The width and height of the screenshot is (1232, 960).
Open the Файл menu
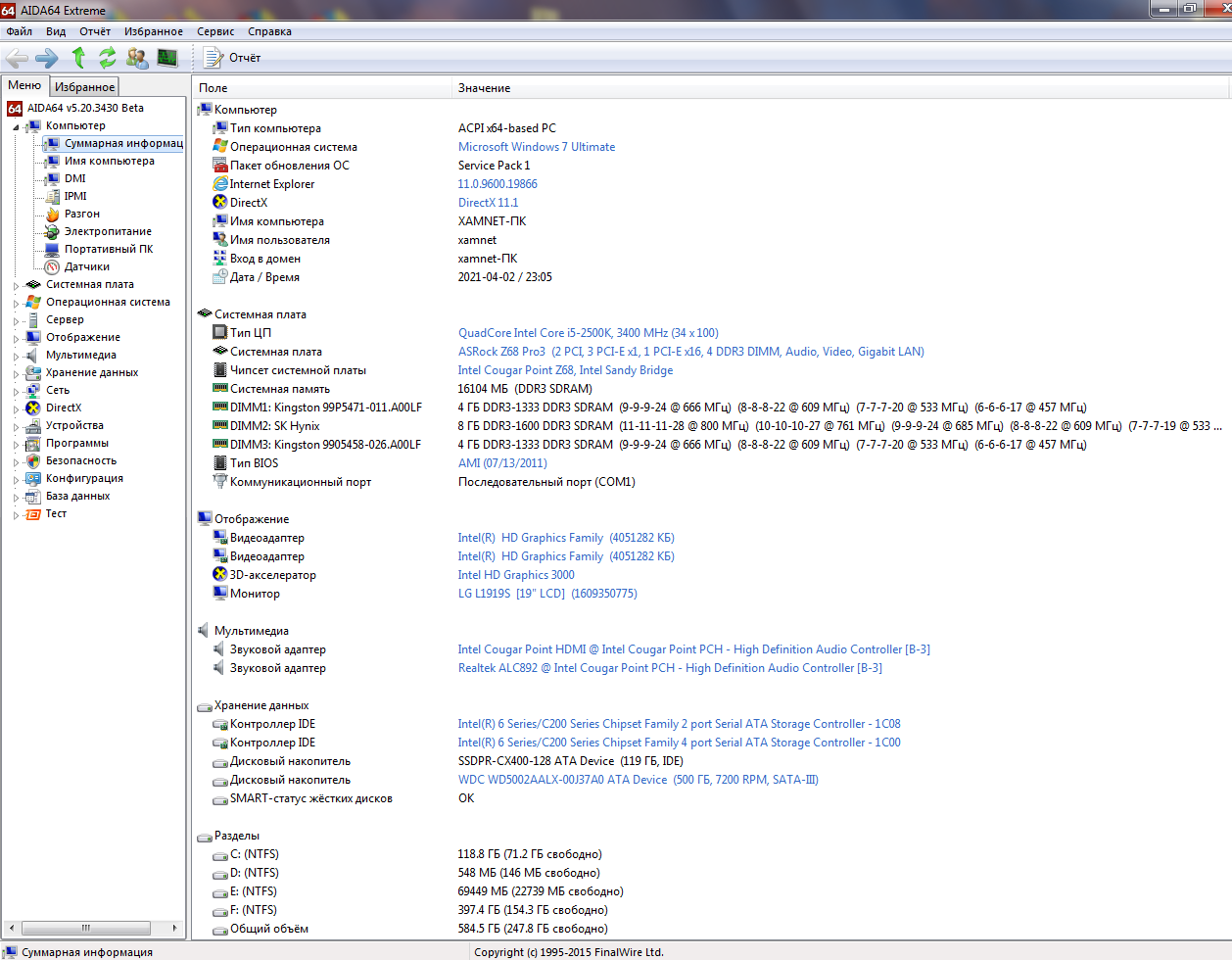pos(19,31)
